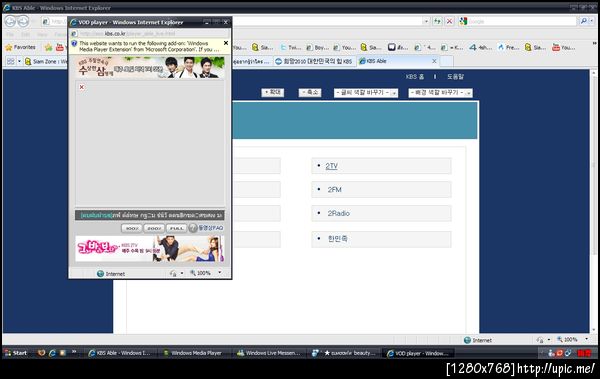Screen dimensions: 600x379
Task: Open the zoom level dropdown in VOD player
Action: [220, 273]
